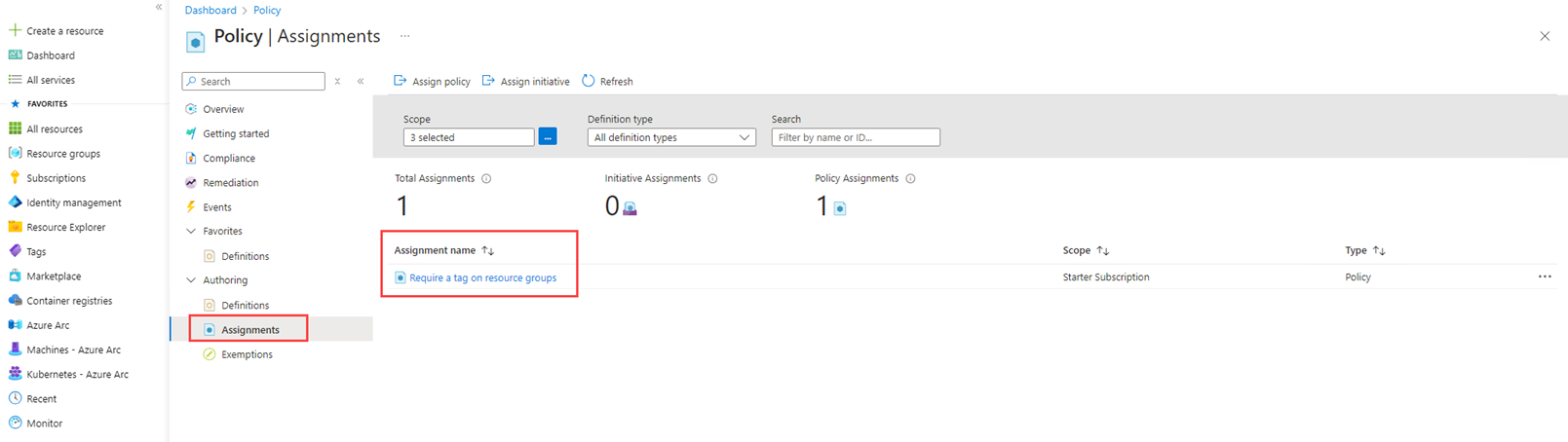This screenshot has height=442, width=1568.
Task: Collapse the Authoring section chevron
Action: pos(191,280)
